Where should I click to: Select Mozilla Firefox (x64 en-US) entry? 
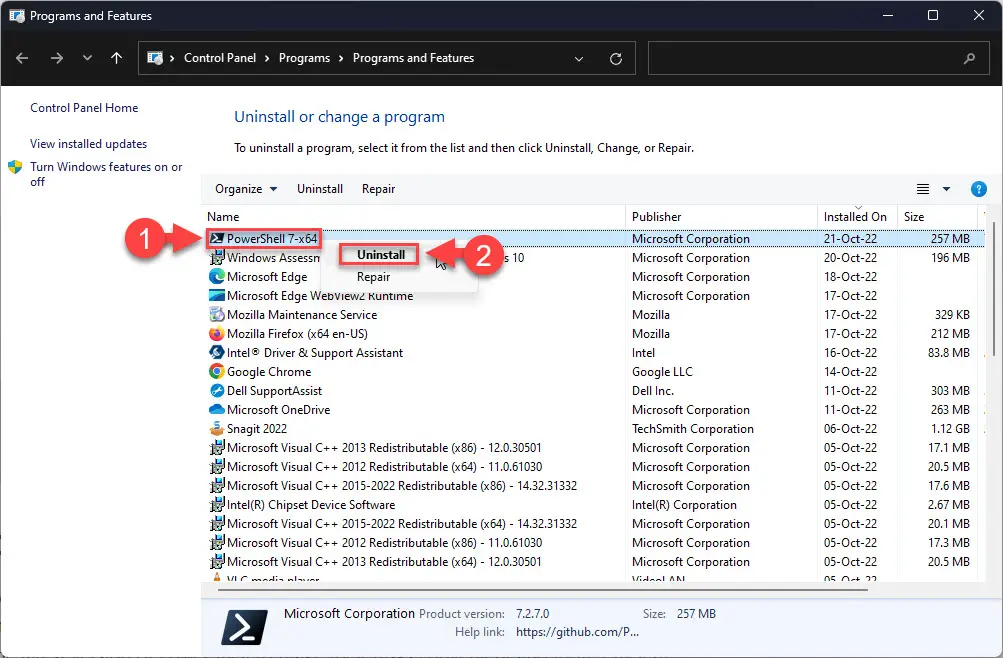point(297,334)
